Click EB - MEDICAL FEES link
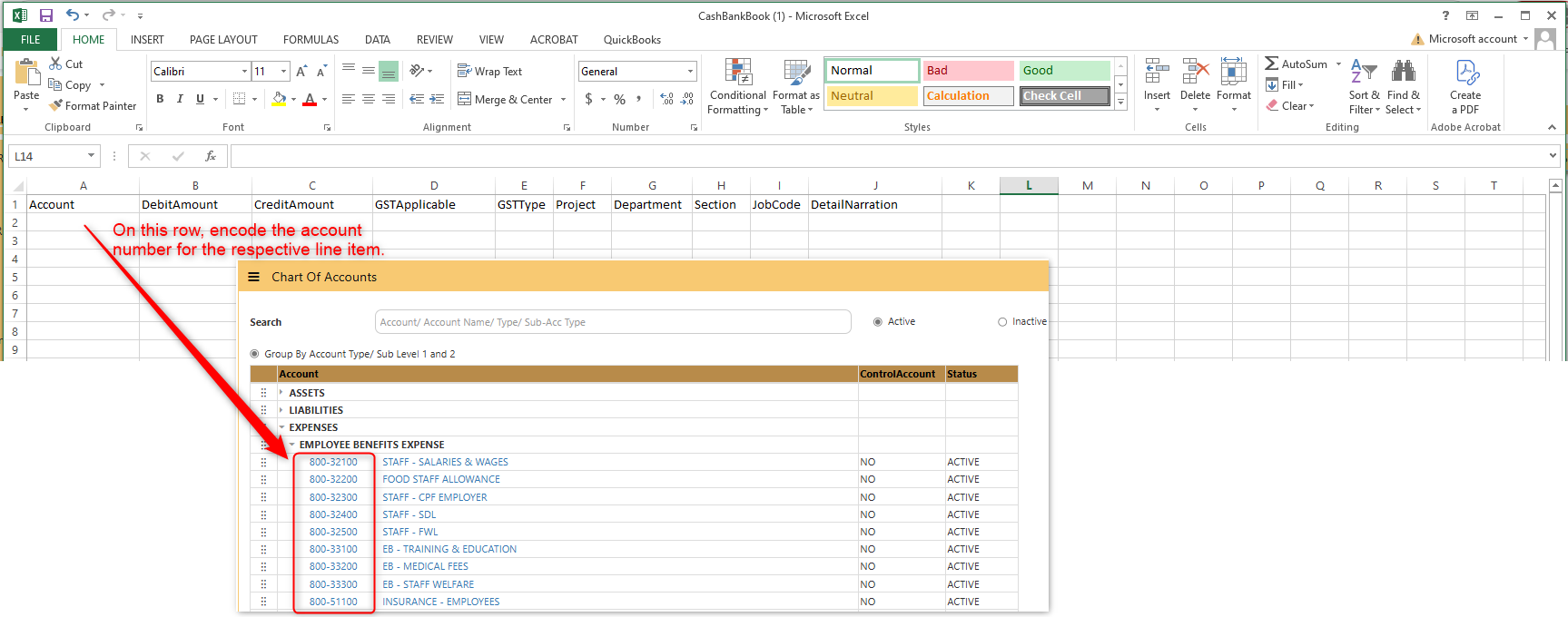This screenshot has width=1568, height=617. (425, 566)
